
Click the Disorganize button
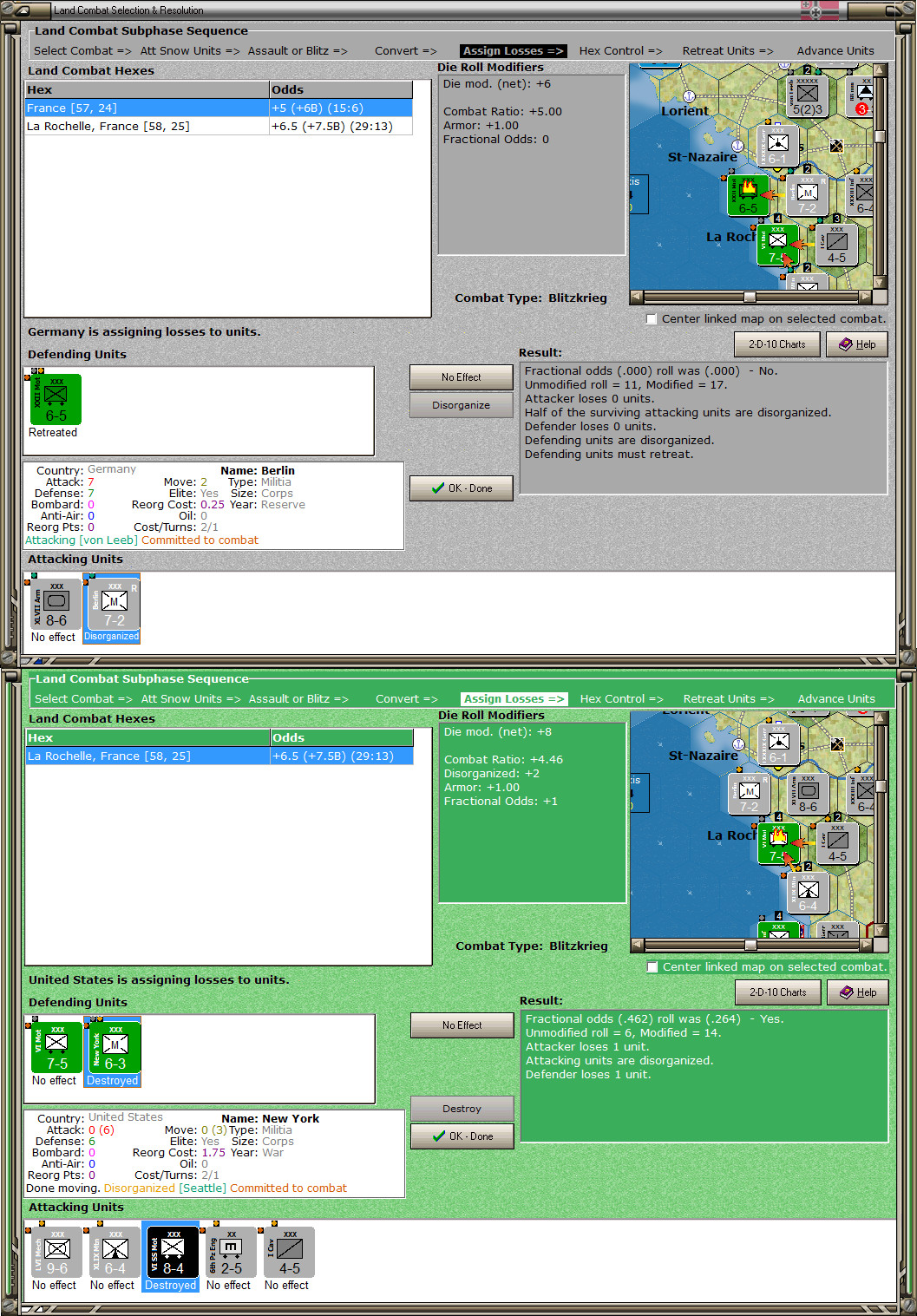pyautogui.click(x=461, y=405)
